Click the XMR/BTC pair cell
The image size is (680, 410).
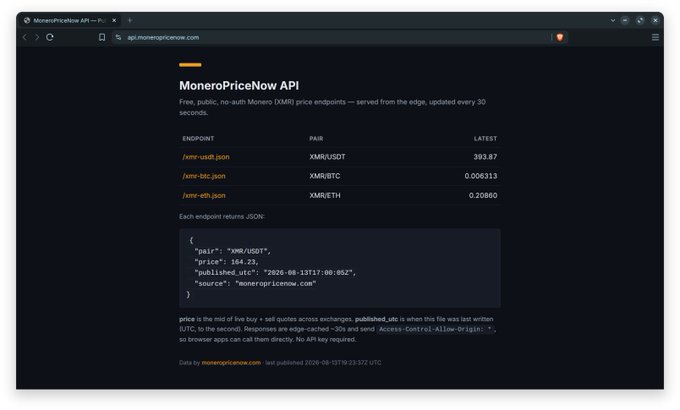325,176
